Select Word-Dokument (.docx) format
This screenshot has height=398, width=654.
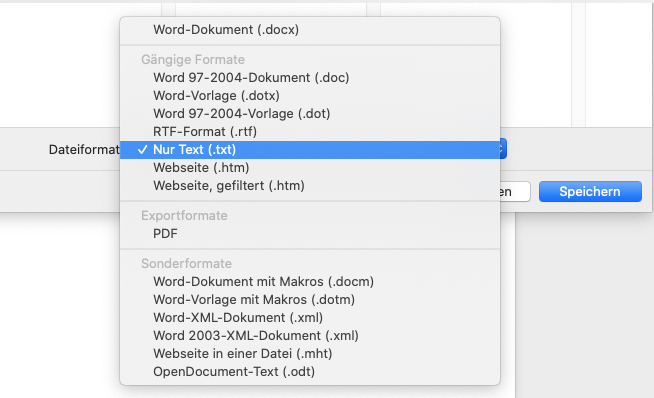click(x=310, y=30)
